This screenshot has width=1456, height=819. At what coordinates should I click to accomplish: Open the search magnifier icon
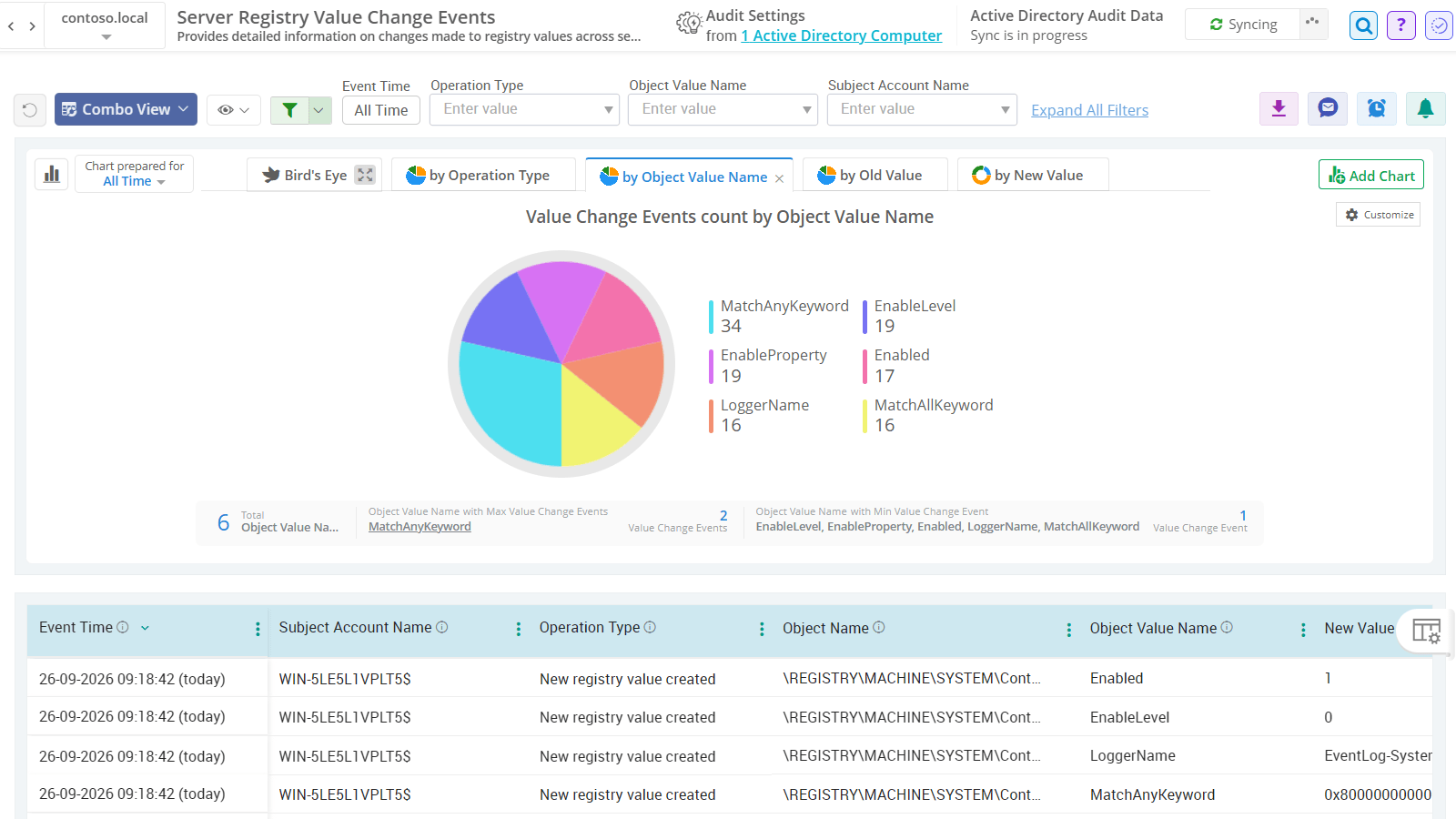coord(1363,25)
